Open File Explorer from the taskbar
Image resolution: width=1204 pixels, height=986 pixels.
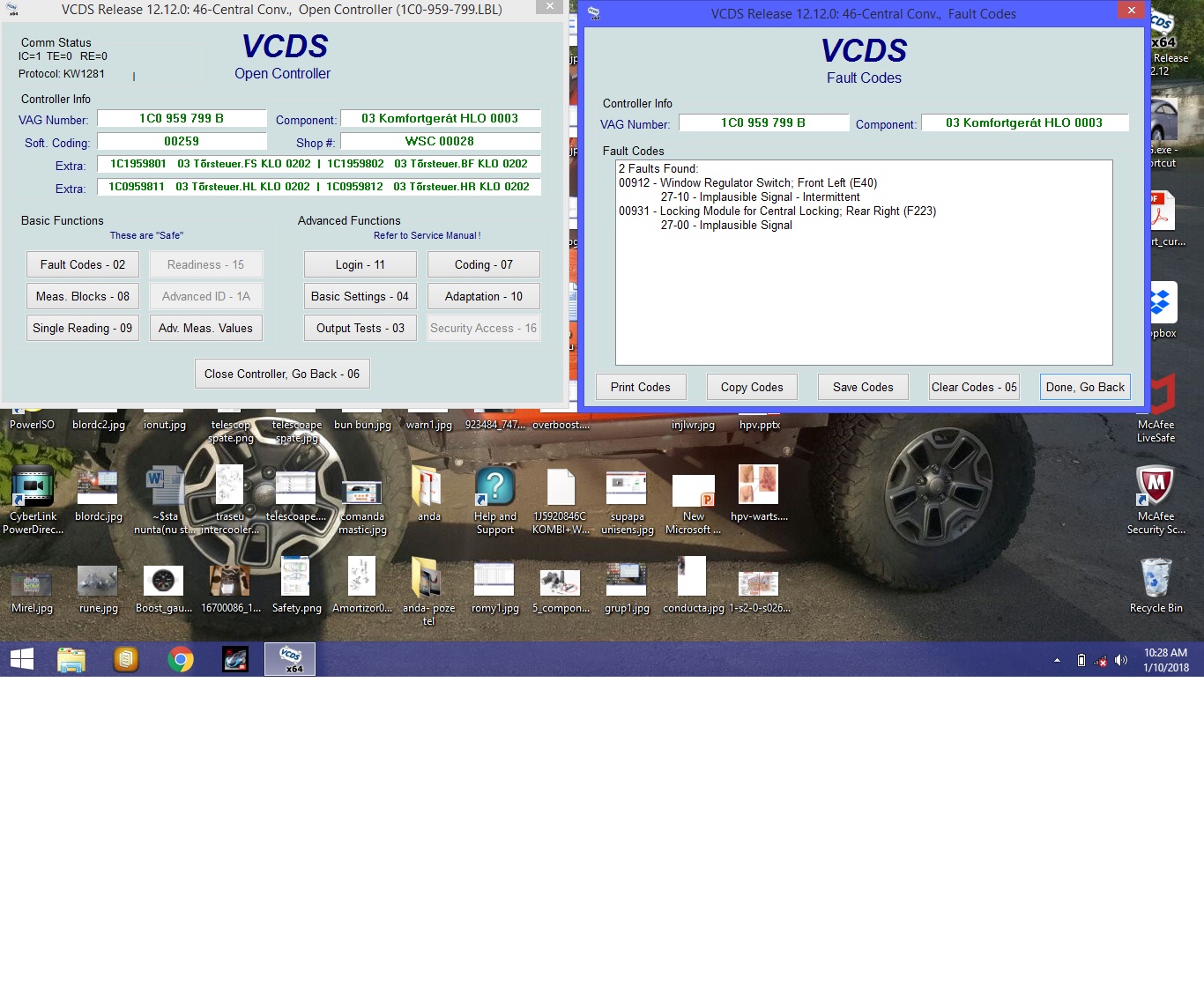point(71,659)
